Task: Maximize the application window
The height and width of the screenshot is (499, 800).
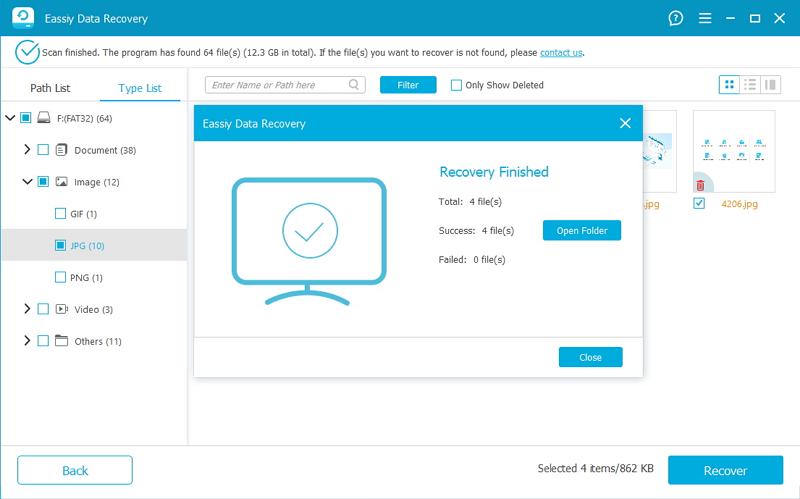Action: pos(755,18)
